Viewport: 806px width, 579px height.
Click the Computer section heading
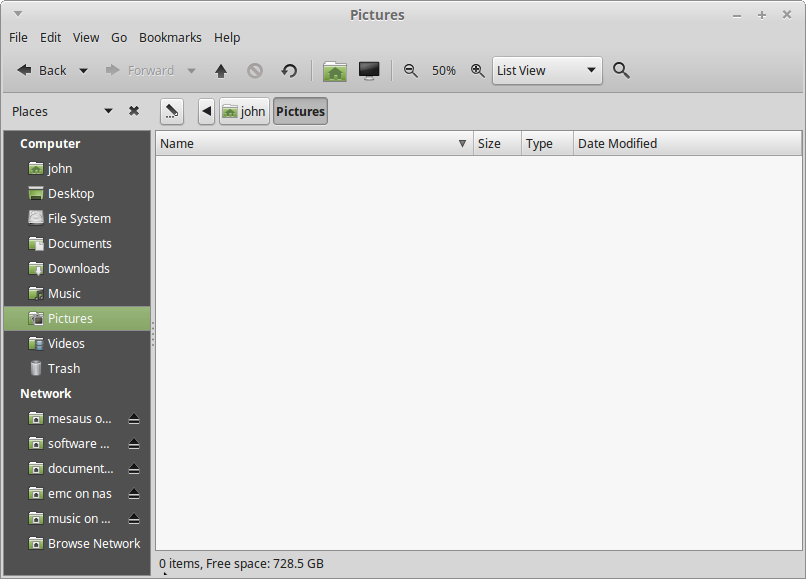click(50, 143)
